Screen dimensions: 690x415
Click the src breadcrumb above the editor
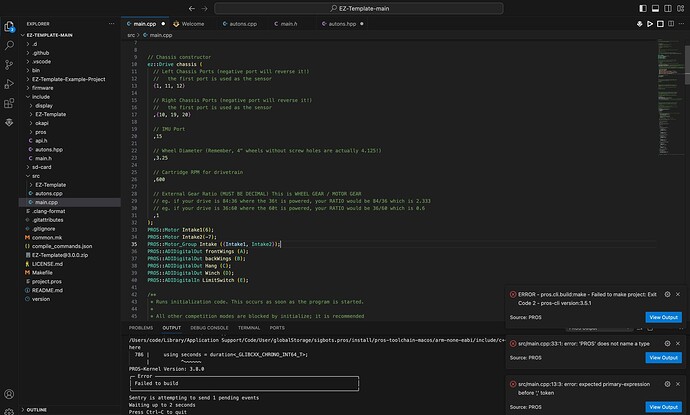pyautogui.click(x=131, y=35)
